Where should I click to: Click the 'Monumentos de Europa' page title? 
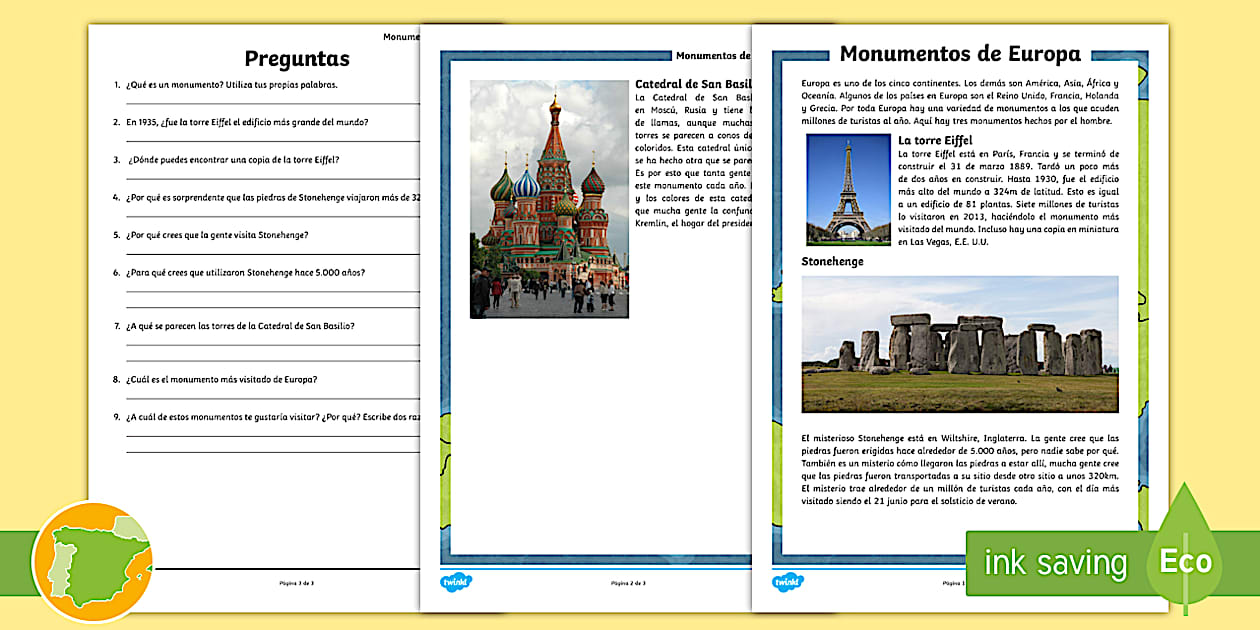tap(963, 52)
